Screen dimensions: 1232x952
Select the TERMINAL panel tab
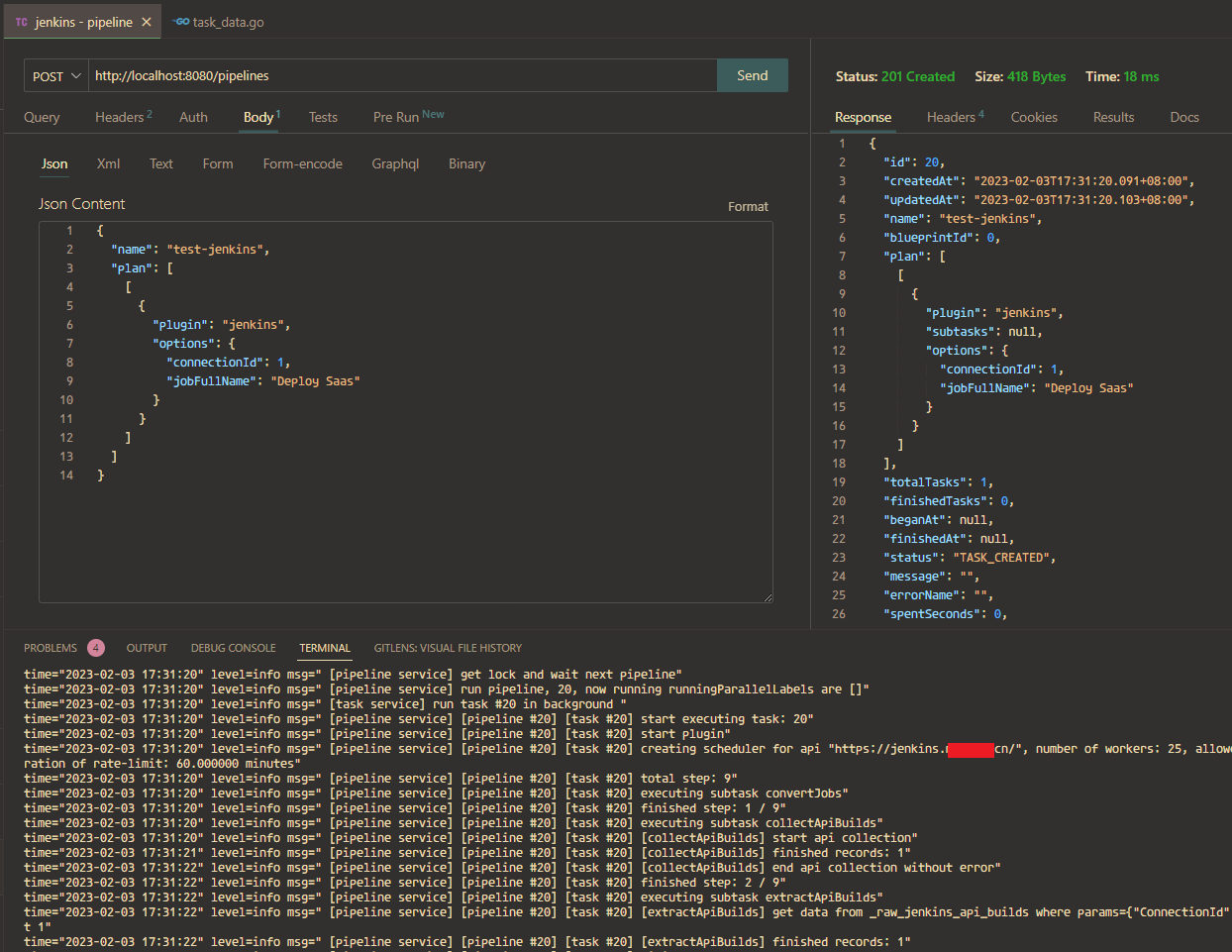point(325,648)
